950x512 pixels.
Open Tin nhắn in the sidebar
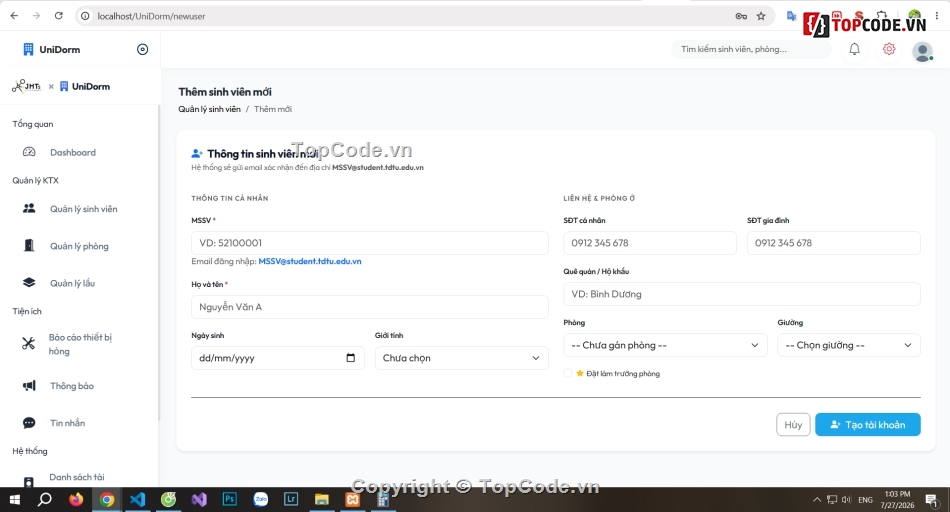(x=67, y=423)
